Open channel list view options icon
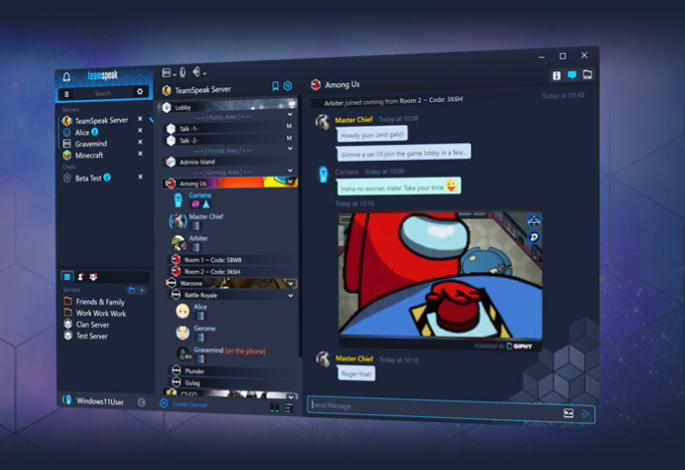 (x=288, y=408)
